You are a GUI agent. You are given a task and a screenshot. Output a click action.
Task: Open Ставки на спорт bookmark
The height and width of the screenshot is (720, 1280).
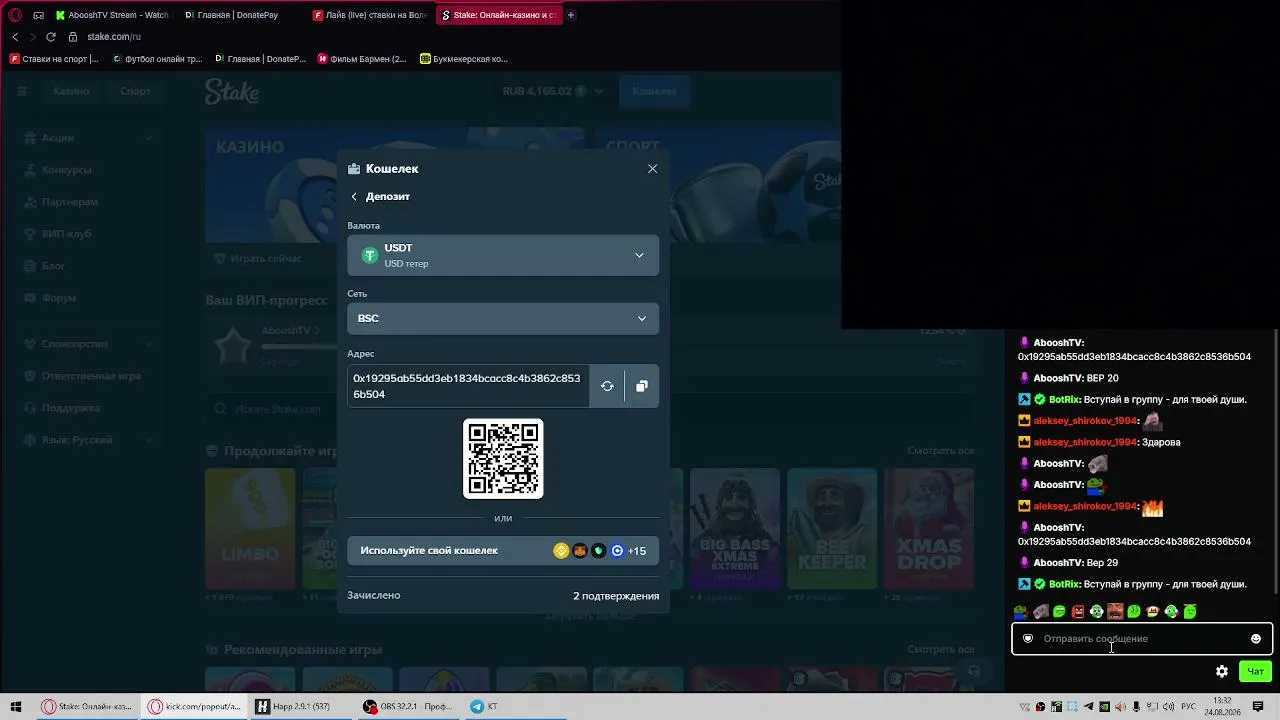(54, 59)
